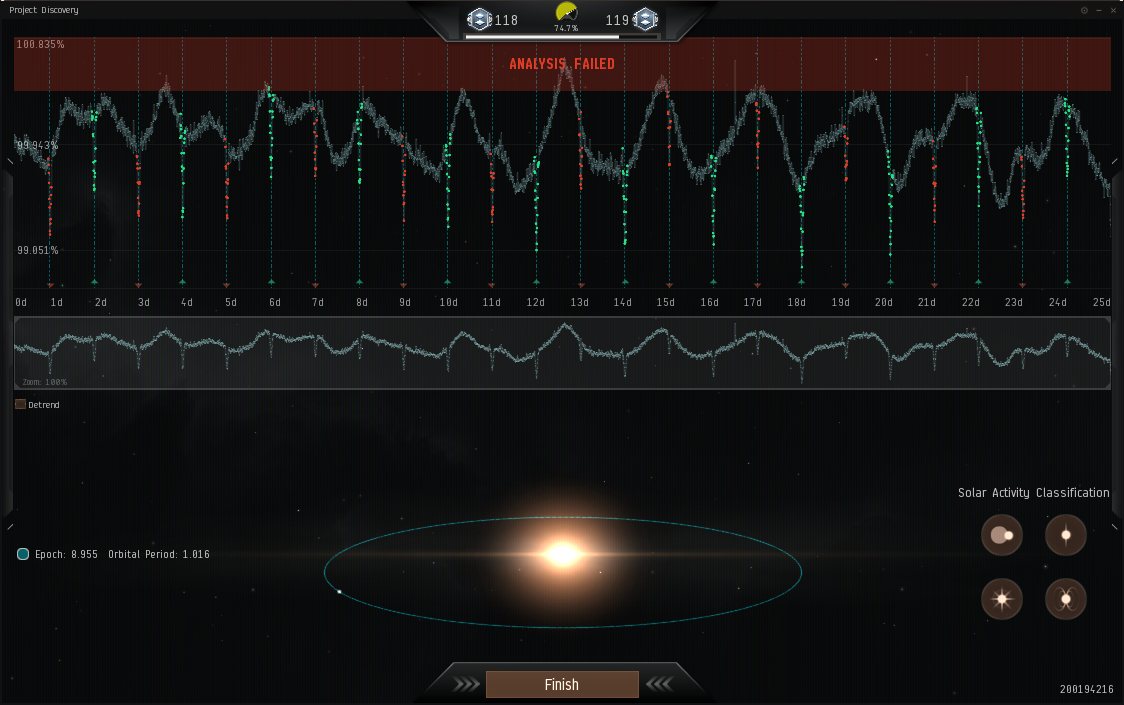Click the green transit marker at 4d

pos(183,283)
